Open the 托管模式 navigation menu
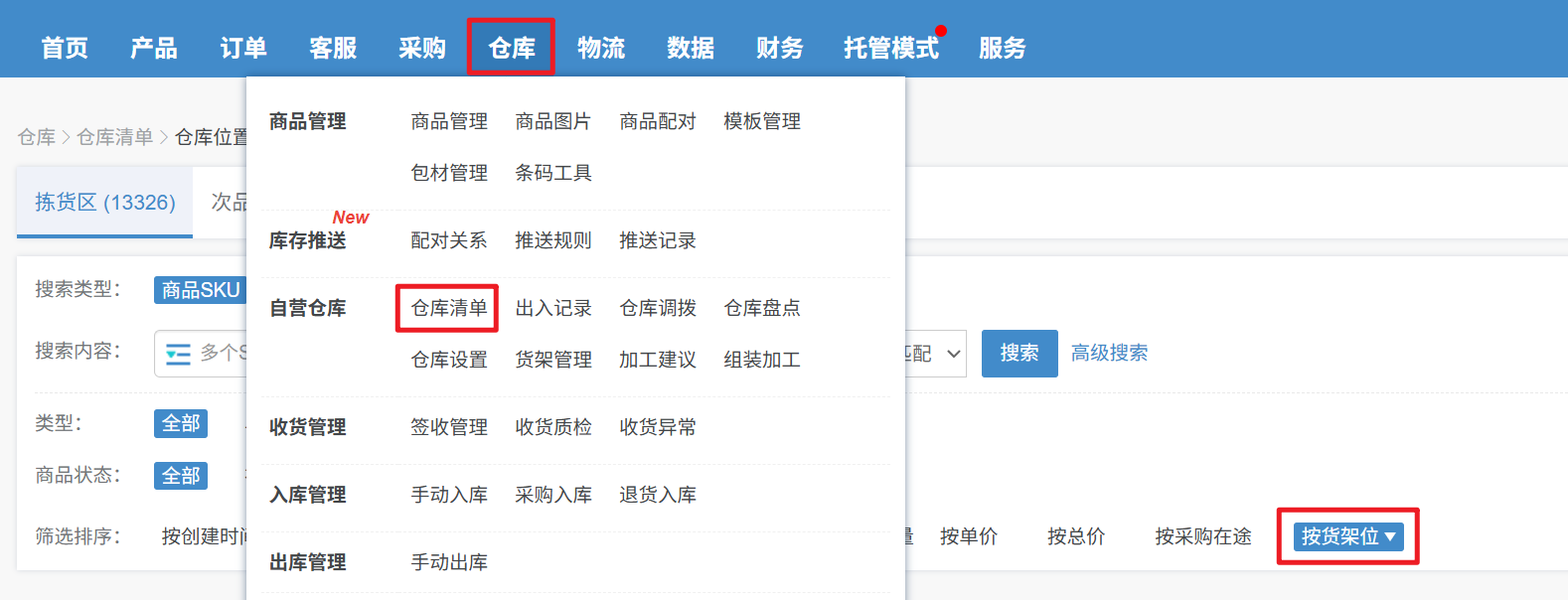This screenshot has height=600, width=1568. 890,48
